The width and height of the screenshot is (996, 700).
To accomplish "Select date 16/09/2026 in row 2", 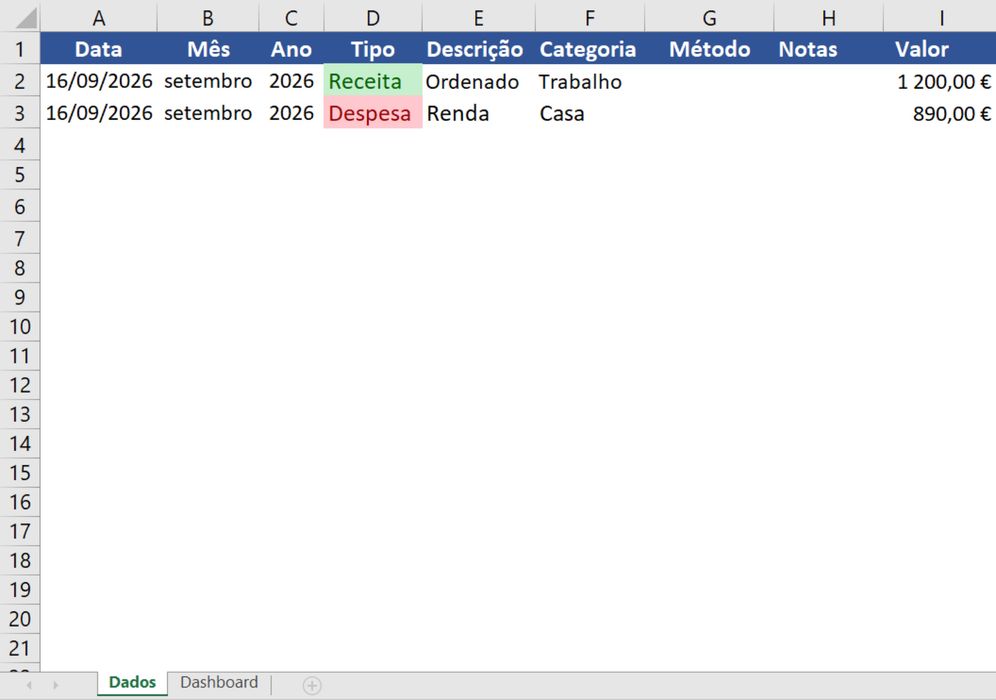I will (x=98, y=81).
